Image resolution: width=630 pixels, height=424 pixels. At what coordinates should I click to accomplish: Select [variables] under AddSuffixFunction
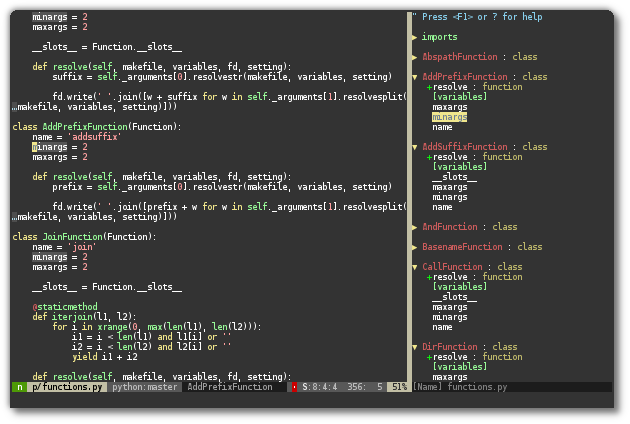(x=460, y=167)
